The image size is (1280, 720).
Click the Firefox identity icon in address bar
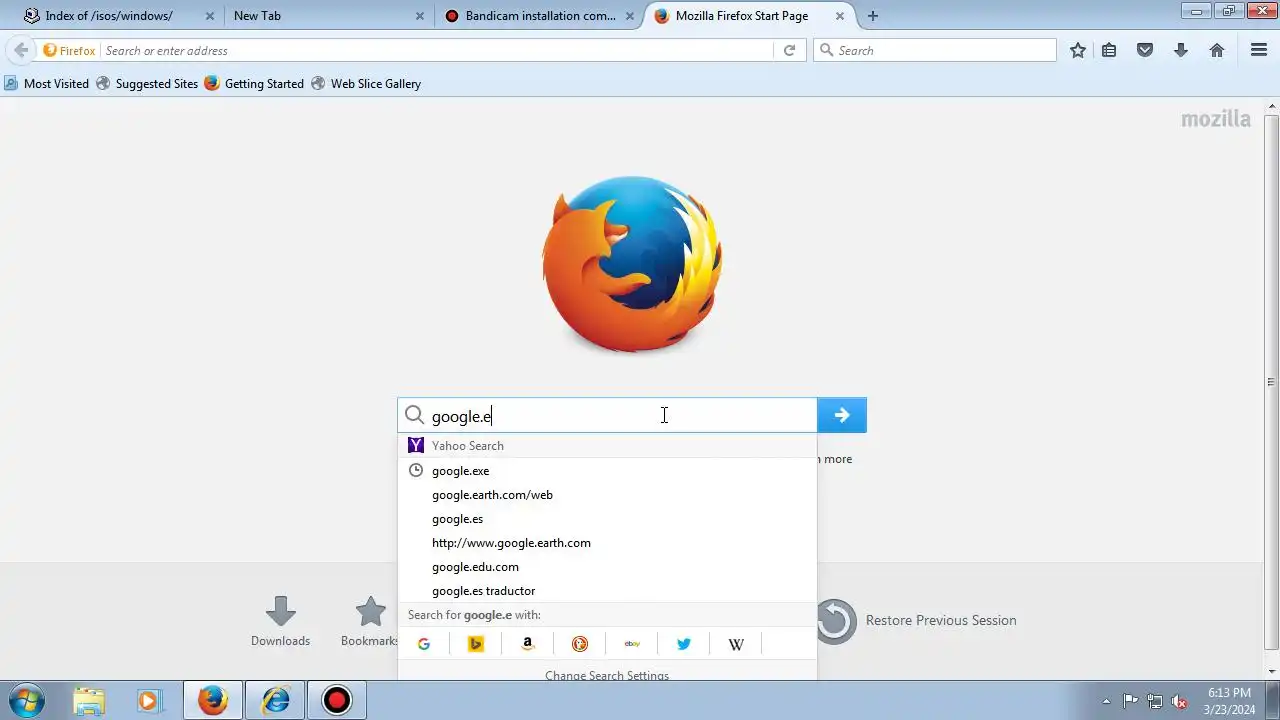(x=69, y=50)
